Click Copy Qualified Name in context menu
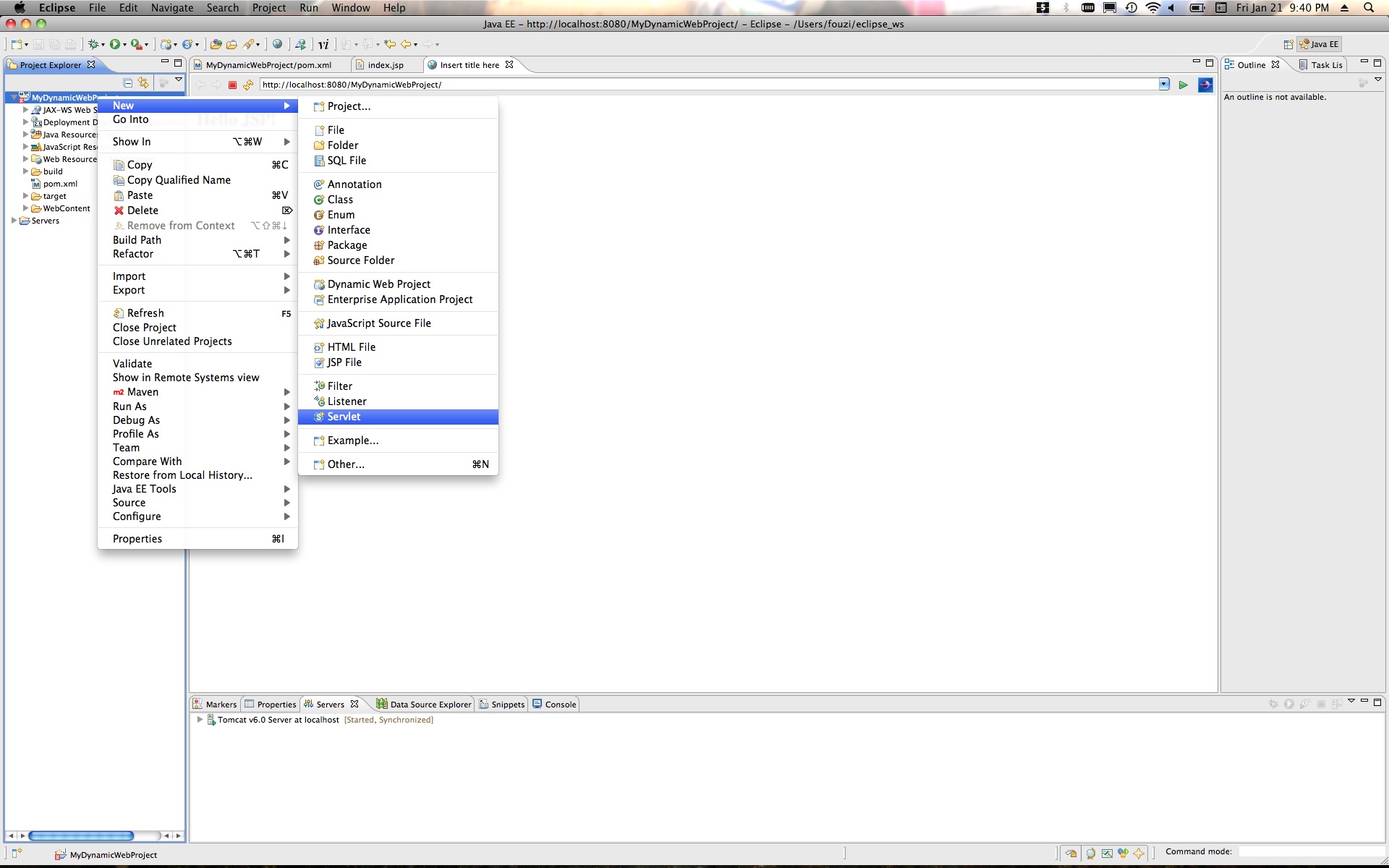Screen dimensions: 1389x868 click(197, 180)
